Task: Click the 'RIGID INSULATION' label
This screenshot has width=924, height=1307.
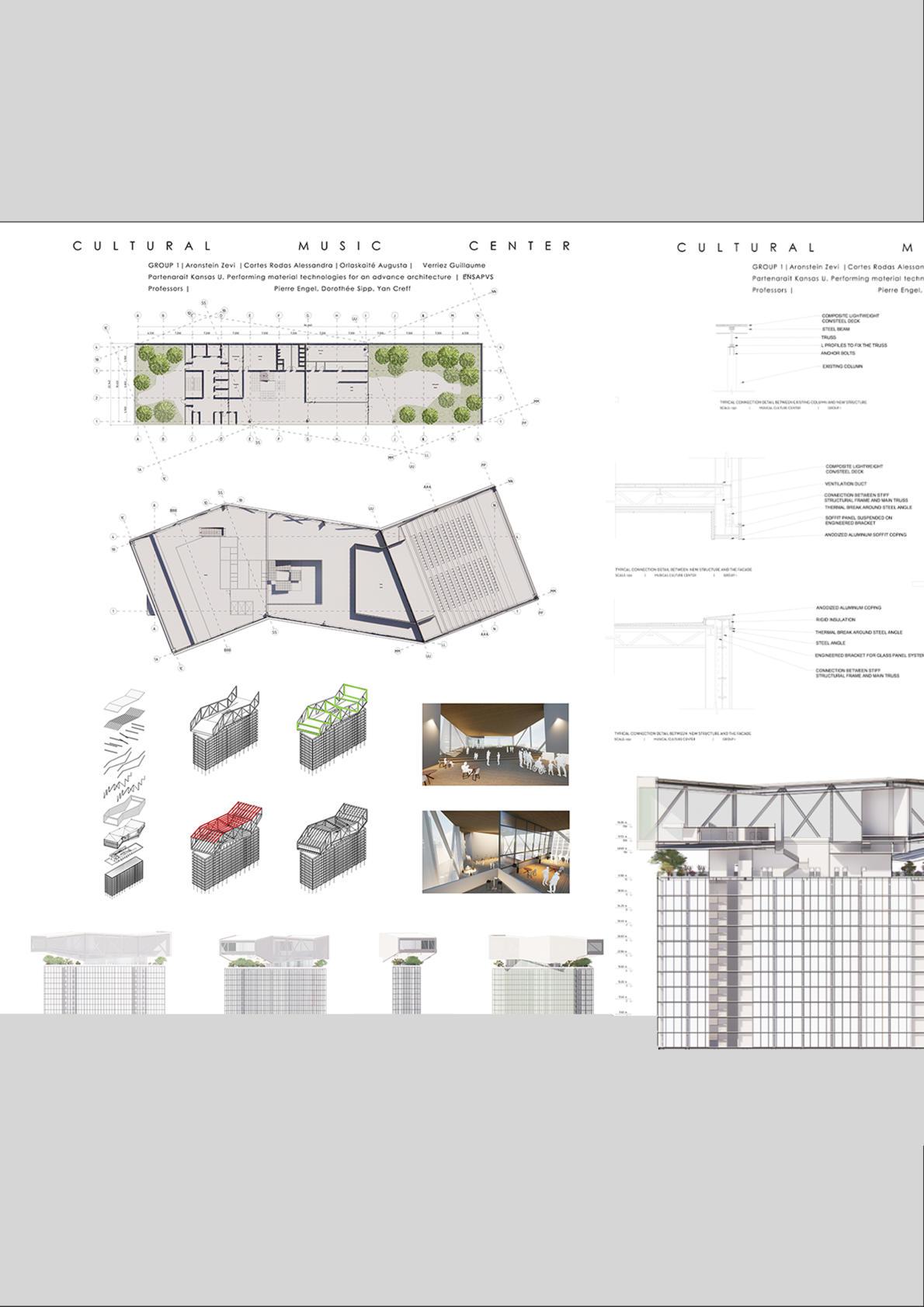Action: coord(835,620)
